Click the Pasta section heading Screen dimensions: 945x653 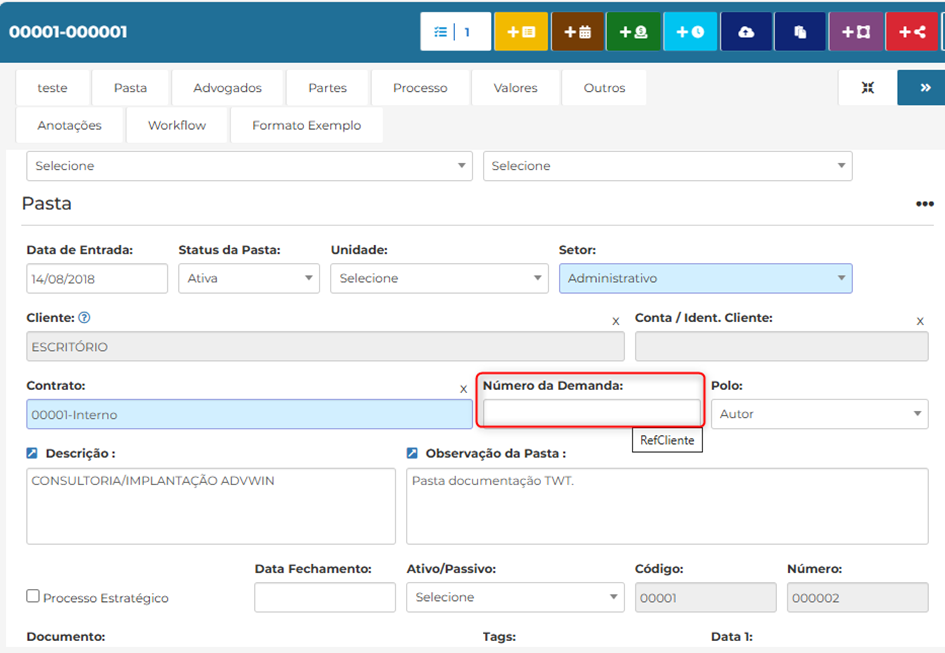point(46,204)
